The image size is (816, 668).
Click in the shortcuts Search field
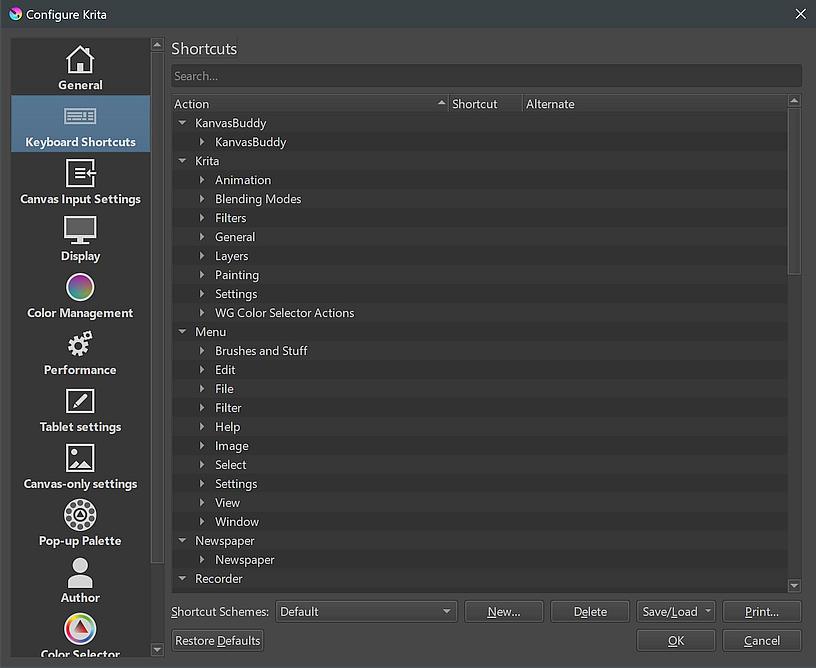485,76
